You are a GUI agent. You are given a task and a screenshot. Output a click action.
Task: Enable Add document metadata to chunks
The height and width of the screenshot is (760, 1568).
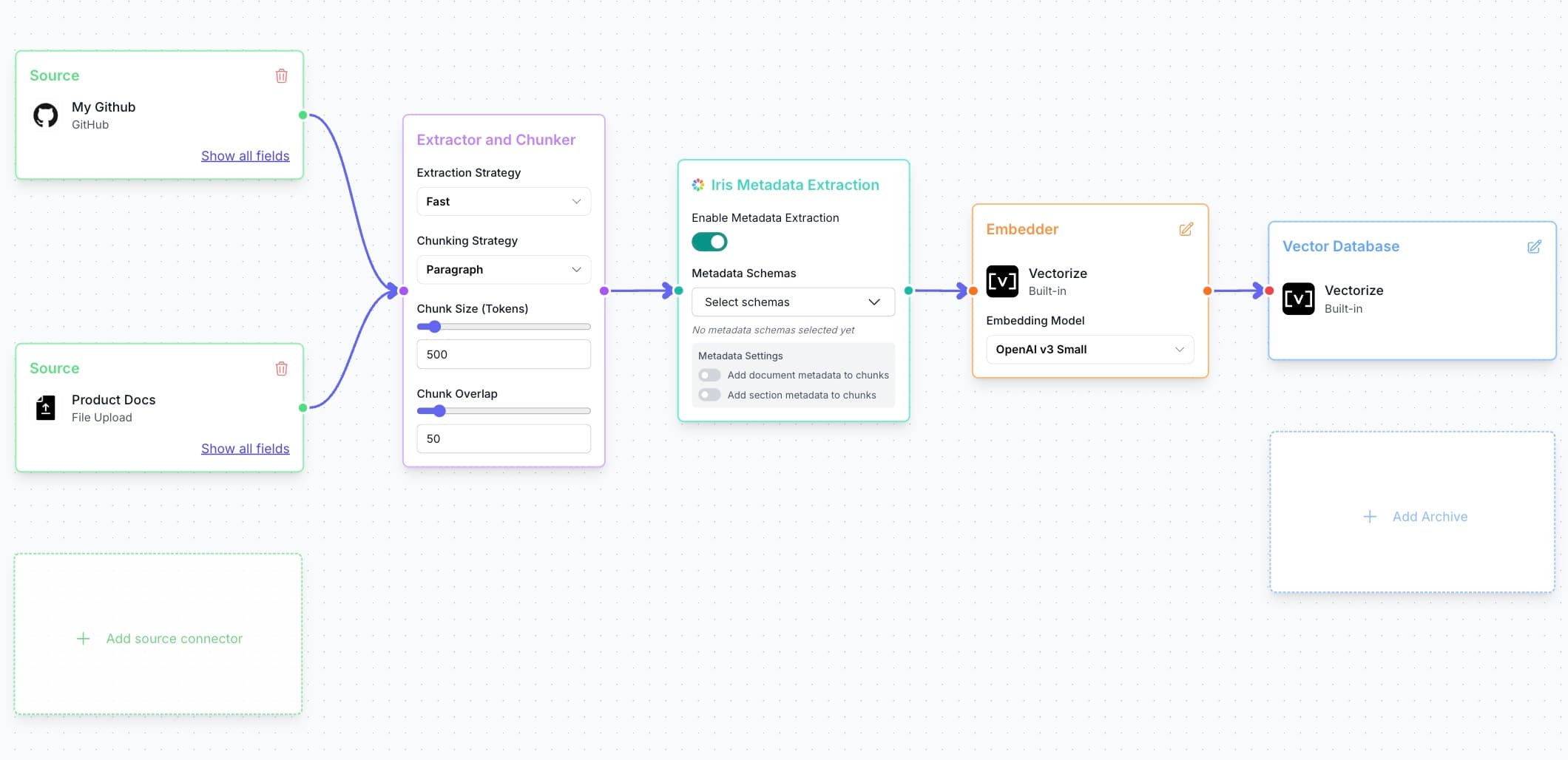pos(709,375)
